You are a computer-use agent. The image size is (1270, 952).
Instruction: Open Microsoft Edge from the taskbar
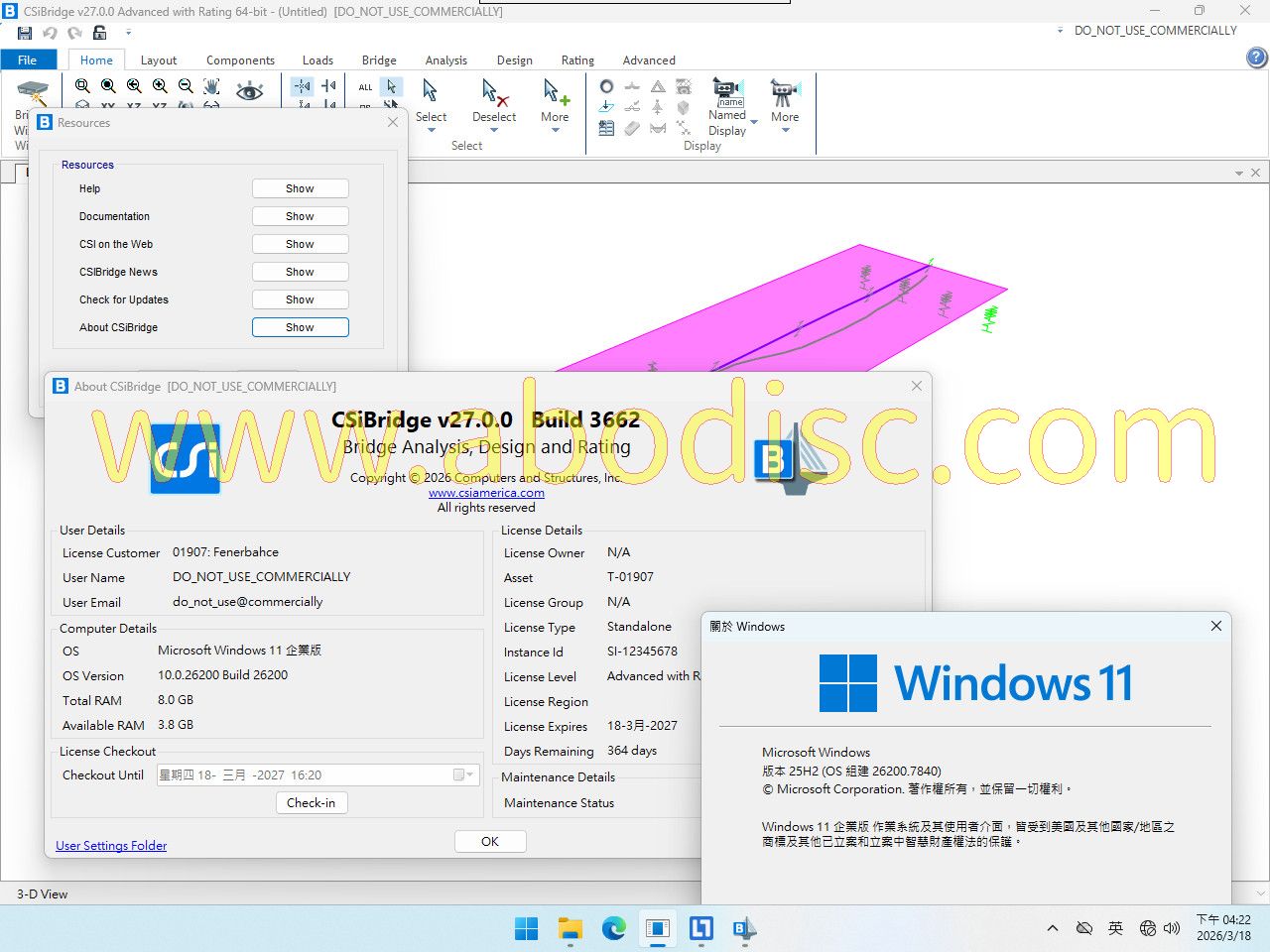click(614, 928)
